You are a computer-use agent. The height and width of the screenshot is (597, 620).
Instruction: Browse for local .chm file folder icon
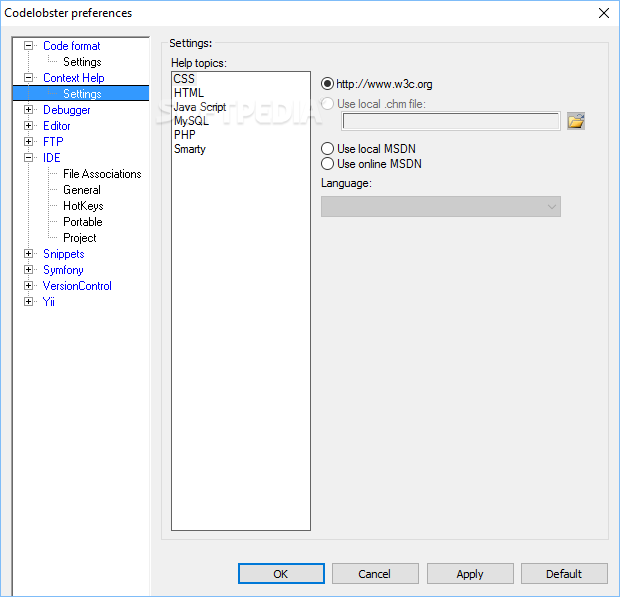click(576, 121)
